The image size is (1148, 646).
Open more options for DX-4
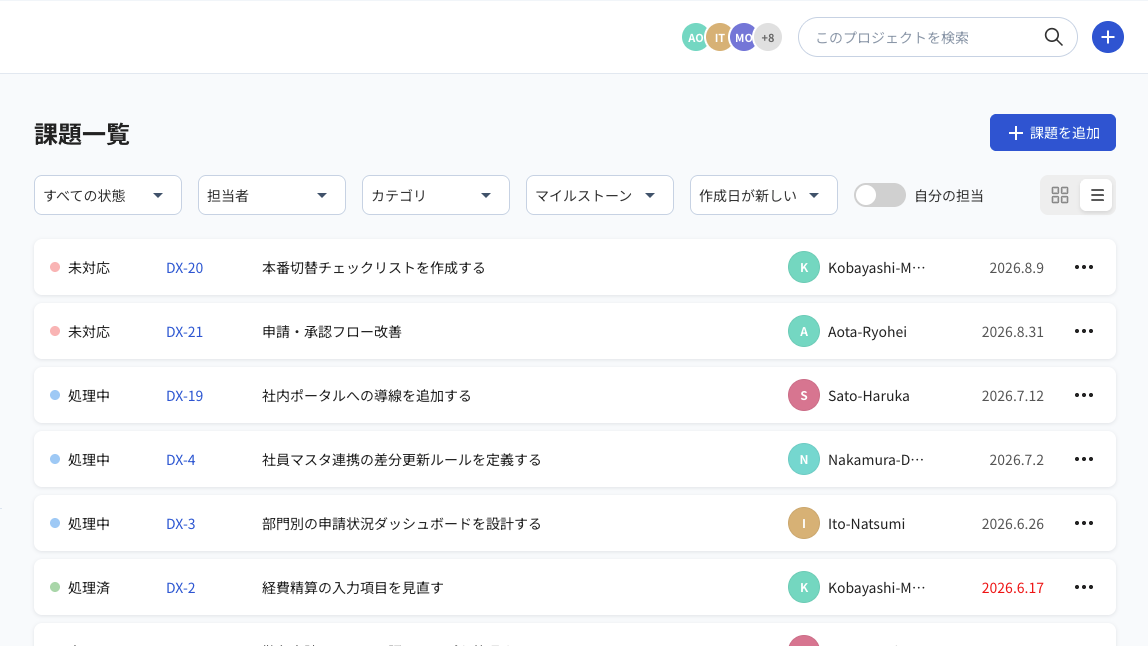[x=1084, y=459]
